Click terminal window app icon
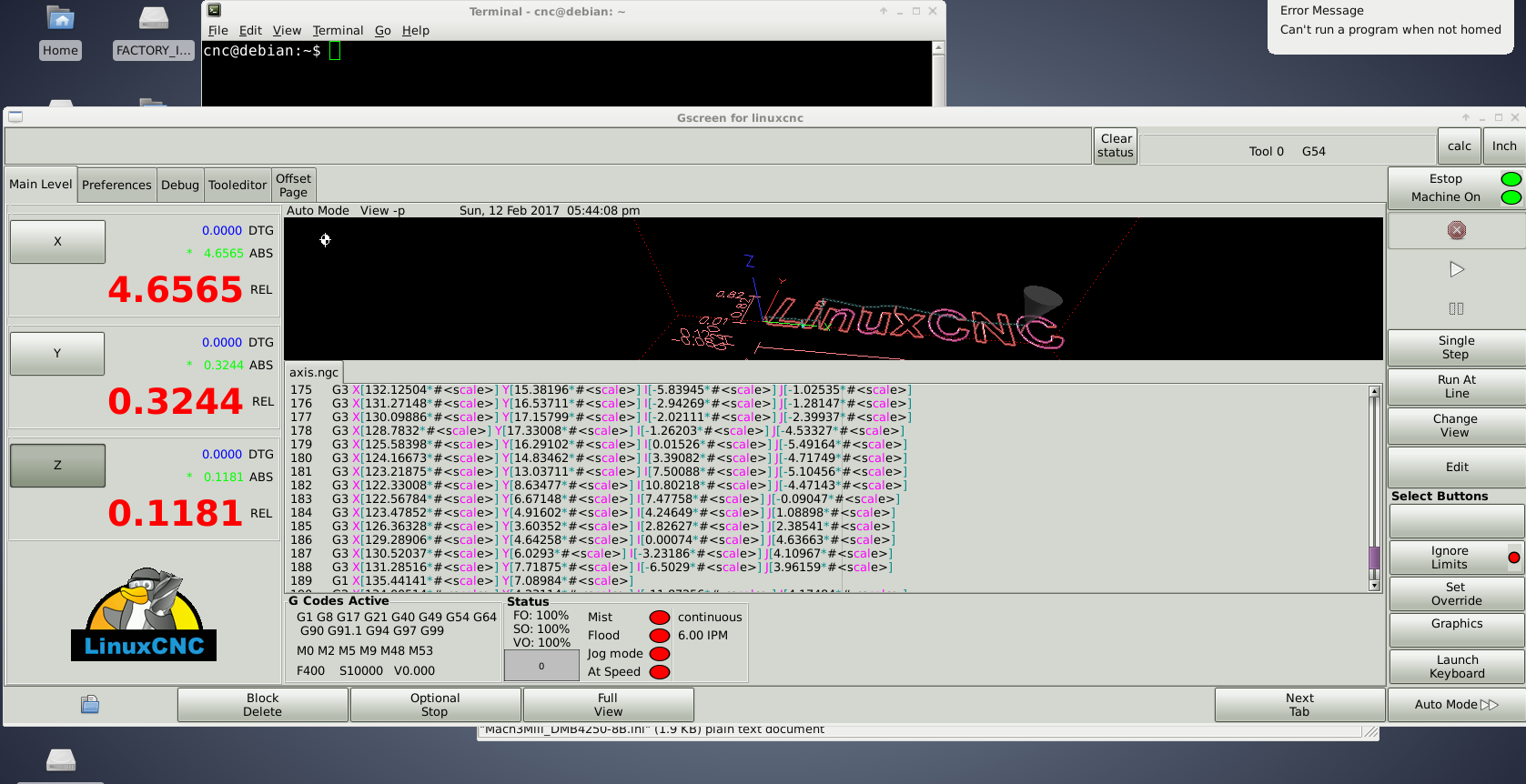This screenshot has width=1526, height=784. (214, 11)
